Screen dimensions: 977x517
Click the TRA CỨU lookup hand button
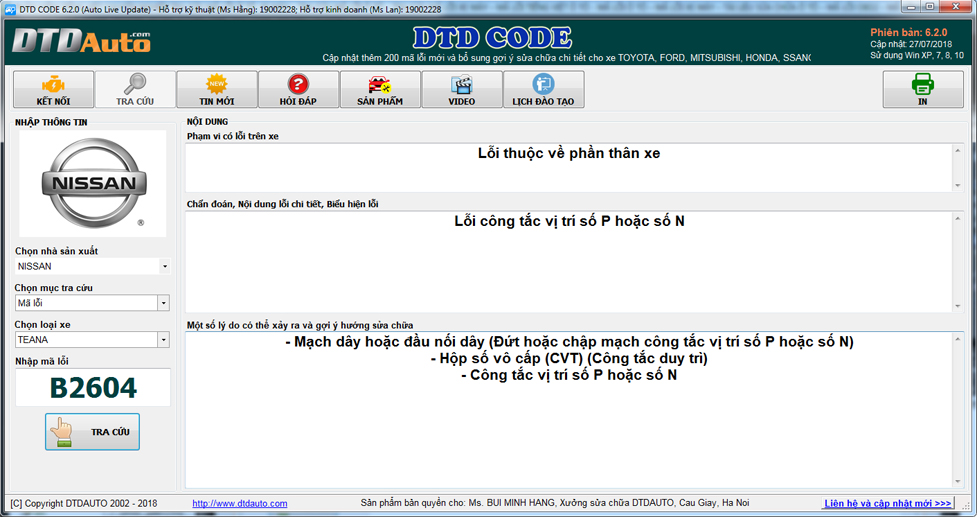click(92, 432)
